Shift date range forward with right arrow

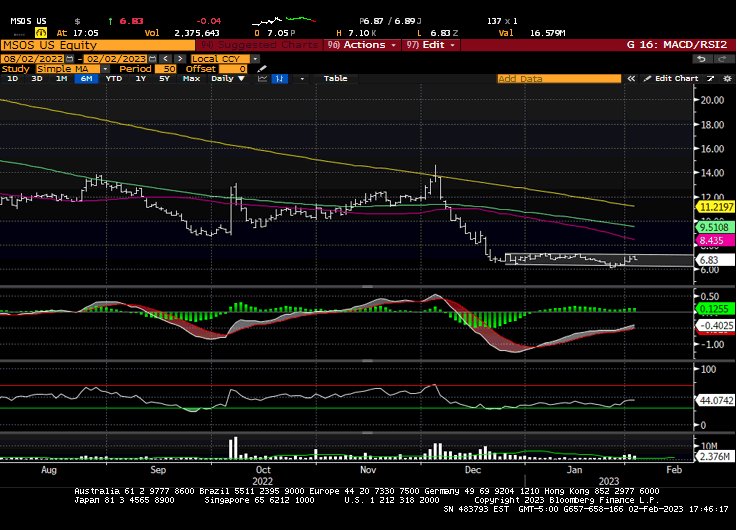(x=180, y=59)
